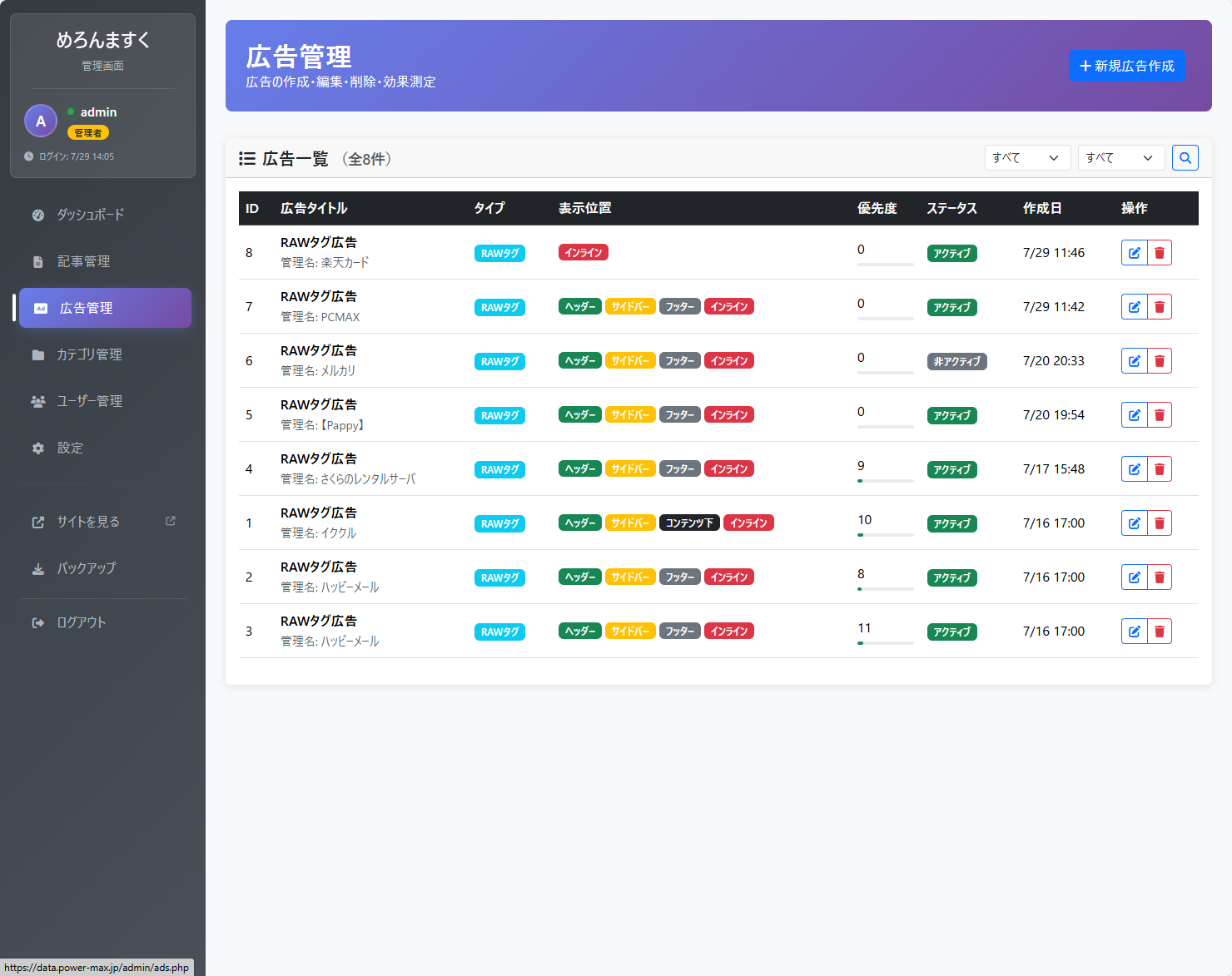
Task: Open ユーザー管理 from the sidebar
Action: [x=89, y=401]
